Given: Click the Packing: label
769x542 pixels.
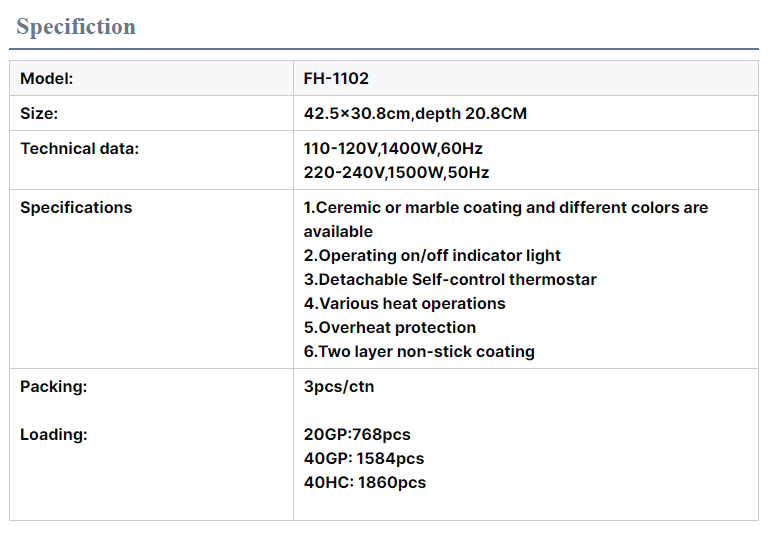Looking at the screenshot, I should 53,387.
